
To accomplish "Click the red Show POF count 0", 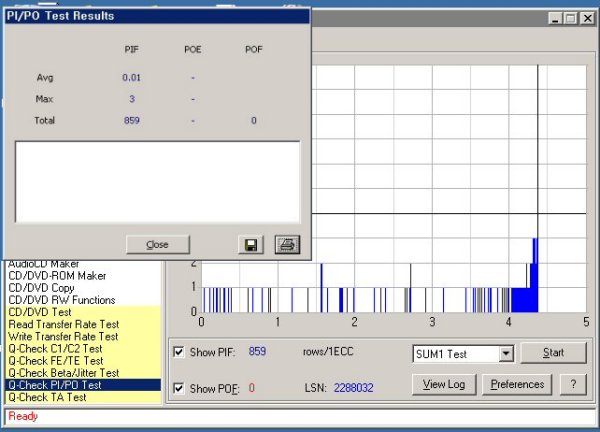I will [x=251, y=388].
